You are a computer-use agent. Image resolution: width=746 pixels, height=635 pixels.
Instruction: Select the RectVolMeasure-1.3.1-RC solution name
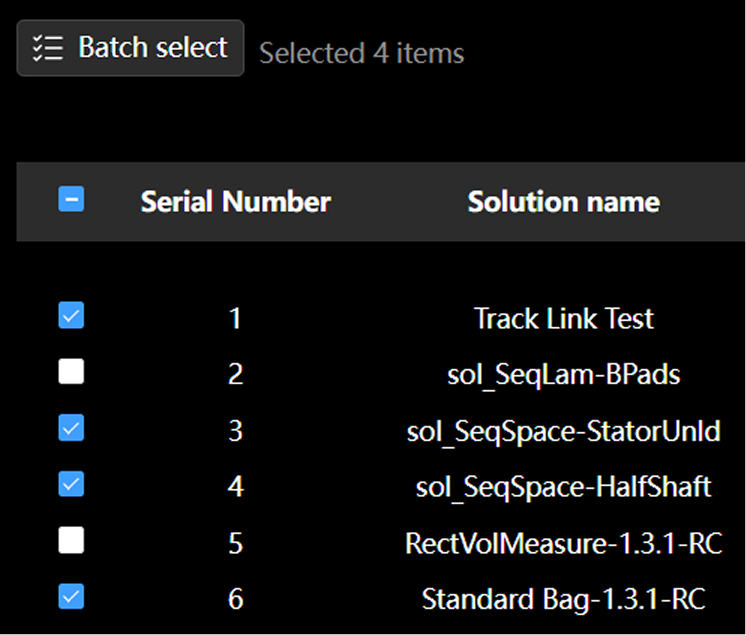point(563,544)
